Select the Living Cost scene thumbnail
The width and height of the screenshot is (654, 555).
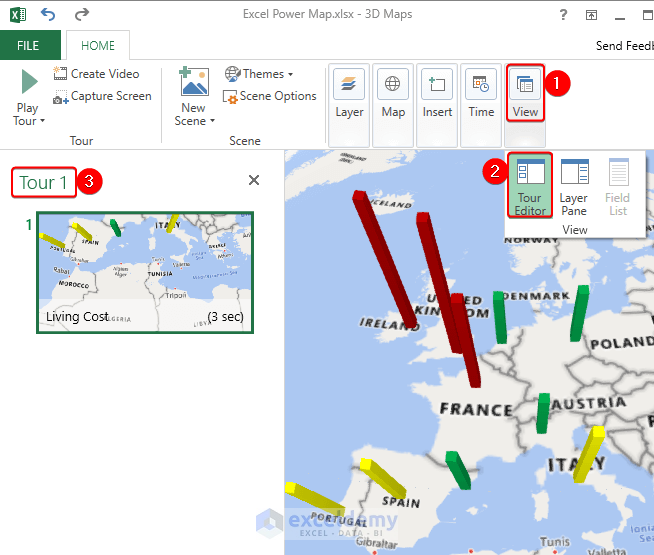(x=145, y=273)
